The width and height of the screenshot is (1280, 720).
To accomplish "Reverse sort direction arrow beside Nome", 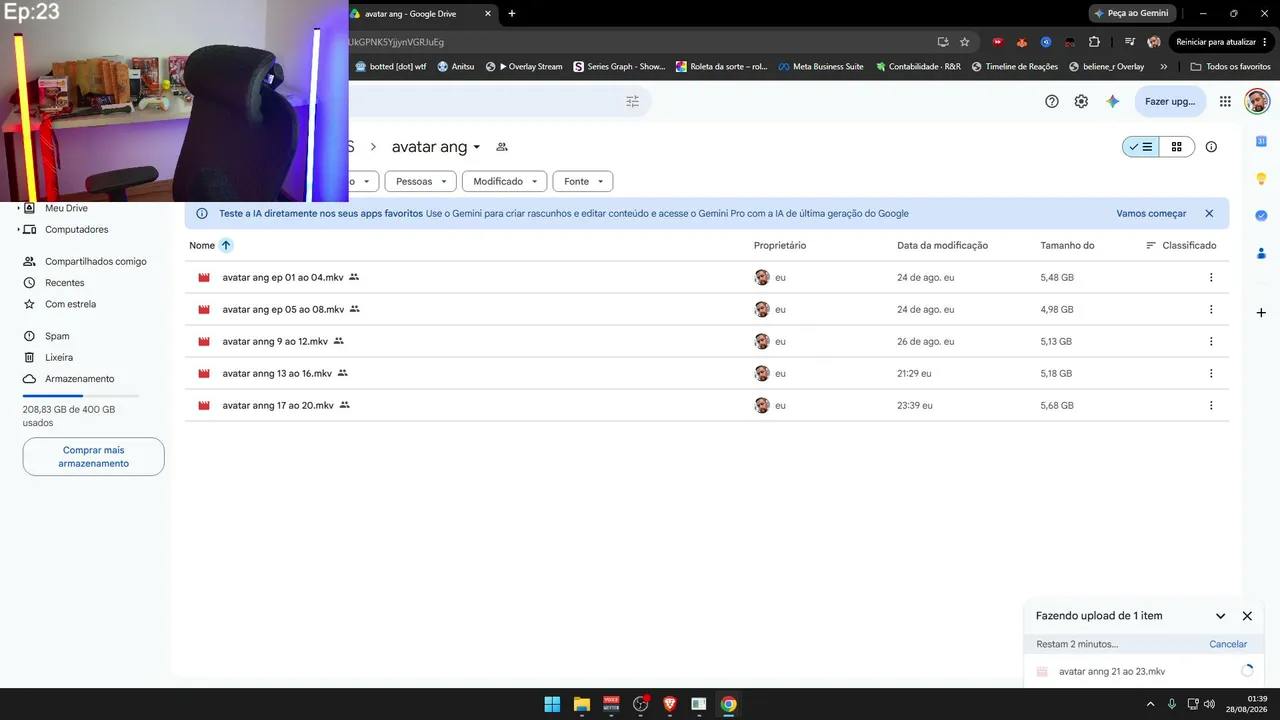I will [226, 245].
